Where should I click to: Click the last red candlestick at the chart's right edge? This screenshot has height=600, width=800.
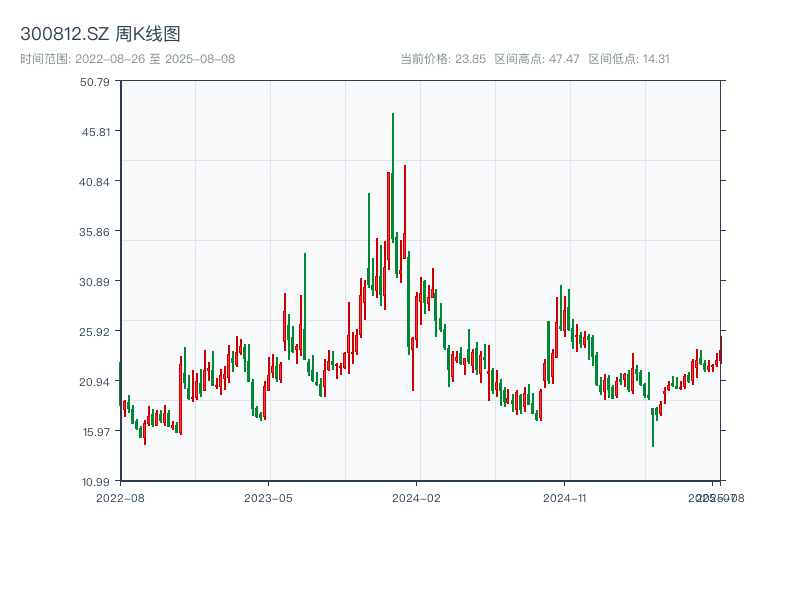coord(721,350)
